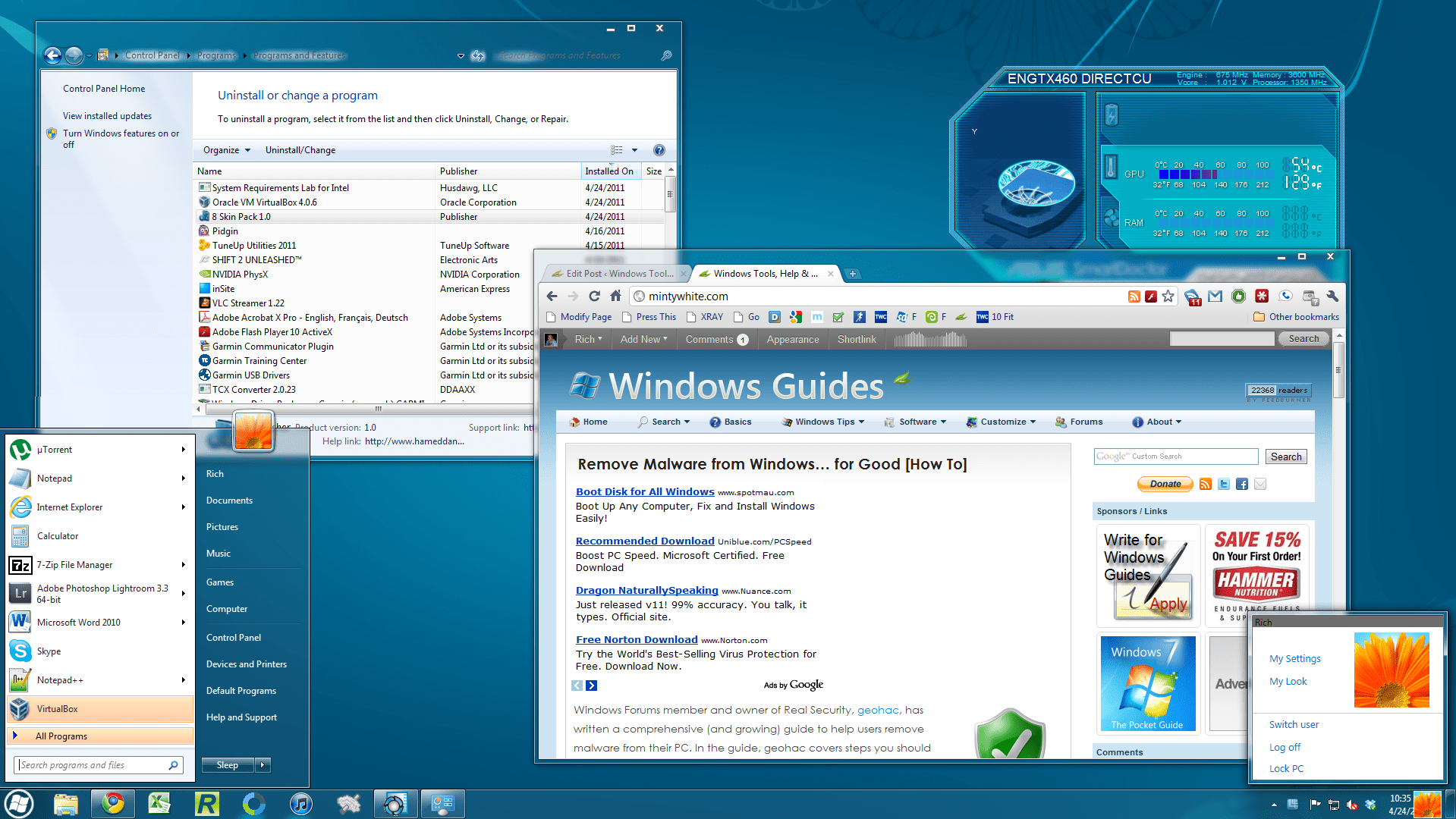Open the view options dropdown arrow
The image size is (1456, 819).
[x=635, y=150]
